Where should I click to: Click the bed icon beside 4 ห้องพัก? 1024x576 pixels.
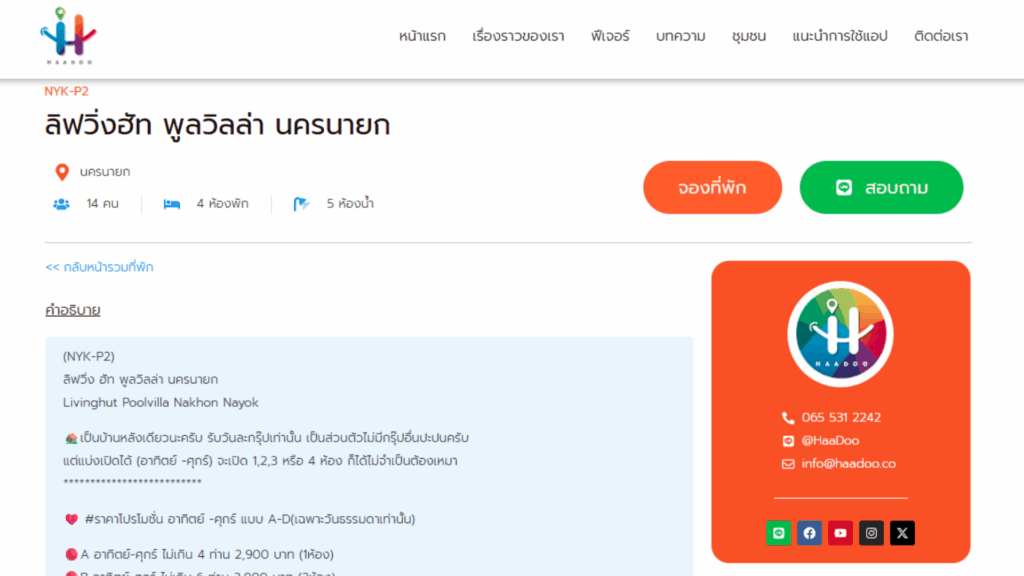click(172, 204)
